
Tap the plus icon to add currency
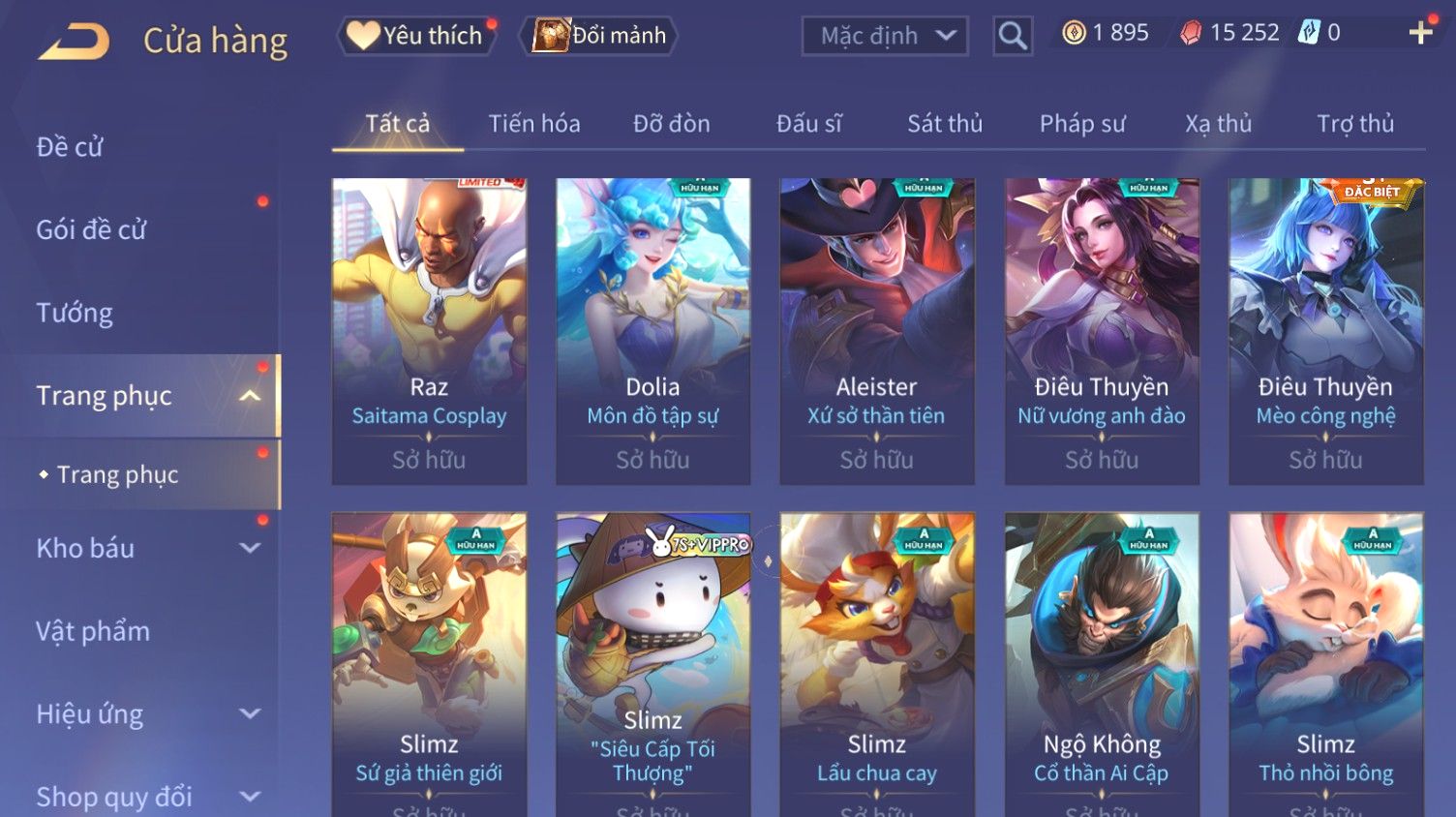(x=1420, y=33)
